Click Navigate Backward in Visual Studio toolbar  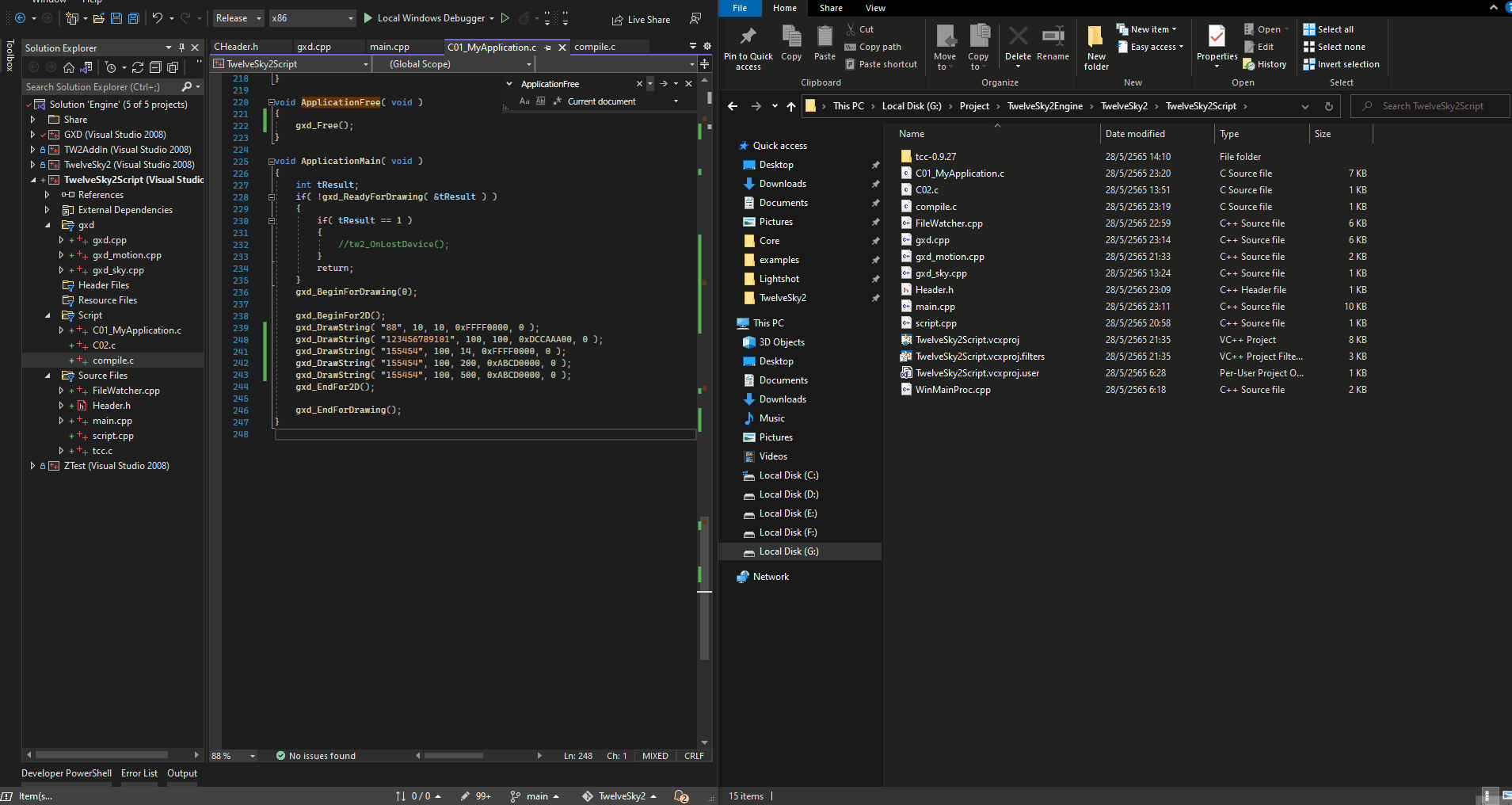(x=20, y=17)
